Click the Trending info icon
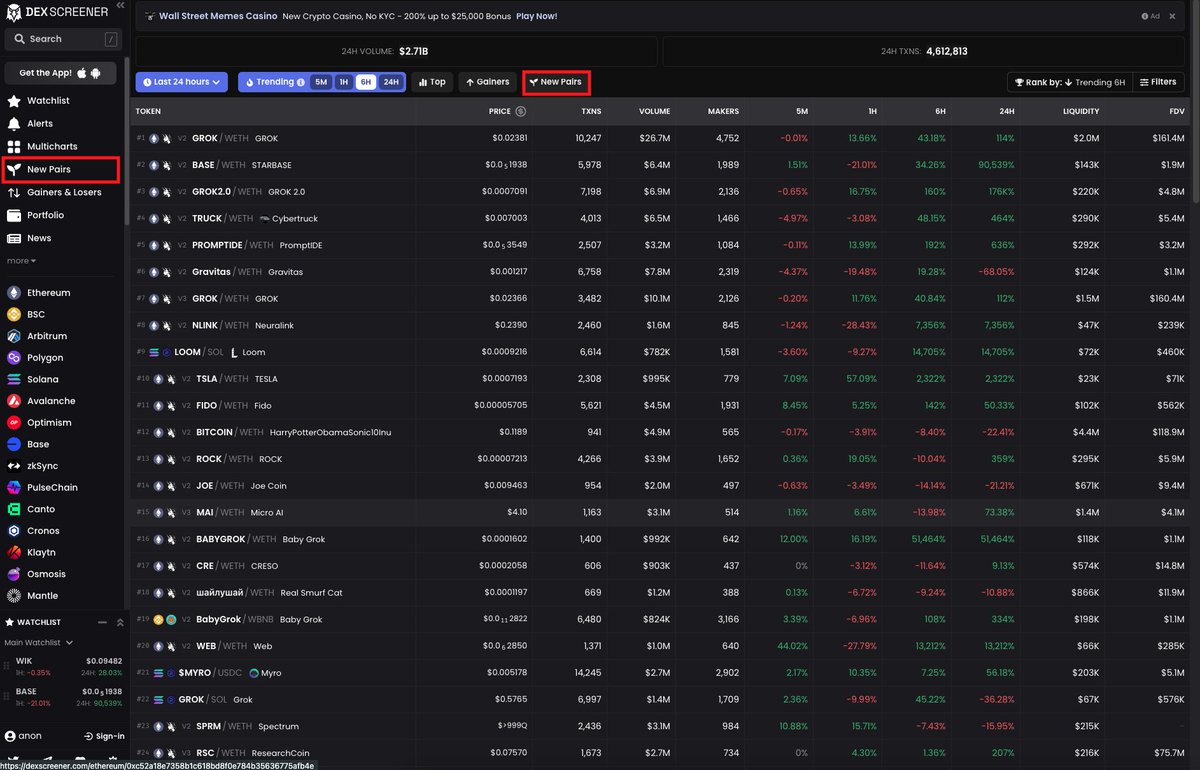The height and width of the screenshot is (770, 1200). coord(301,82)
